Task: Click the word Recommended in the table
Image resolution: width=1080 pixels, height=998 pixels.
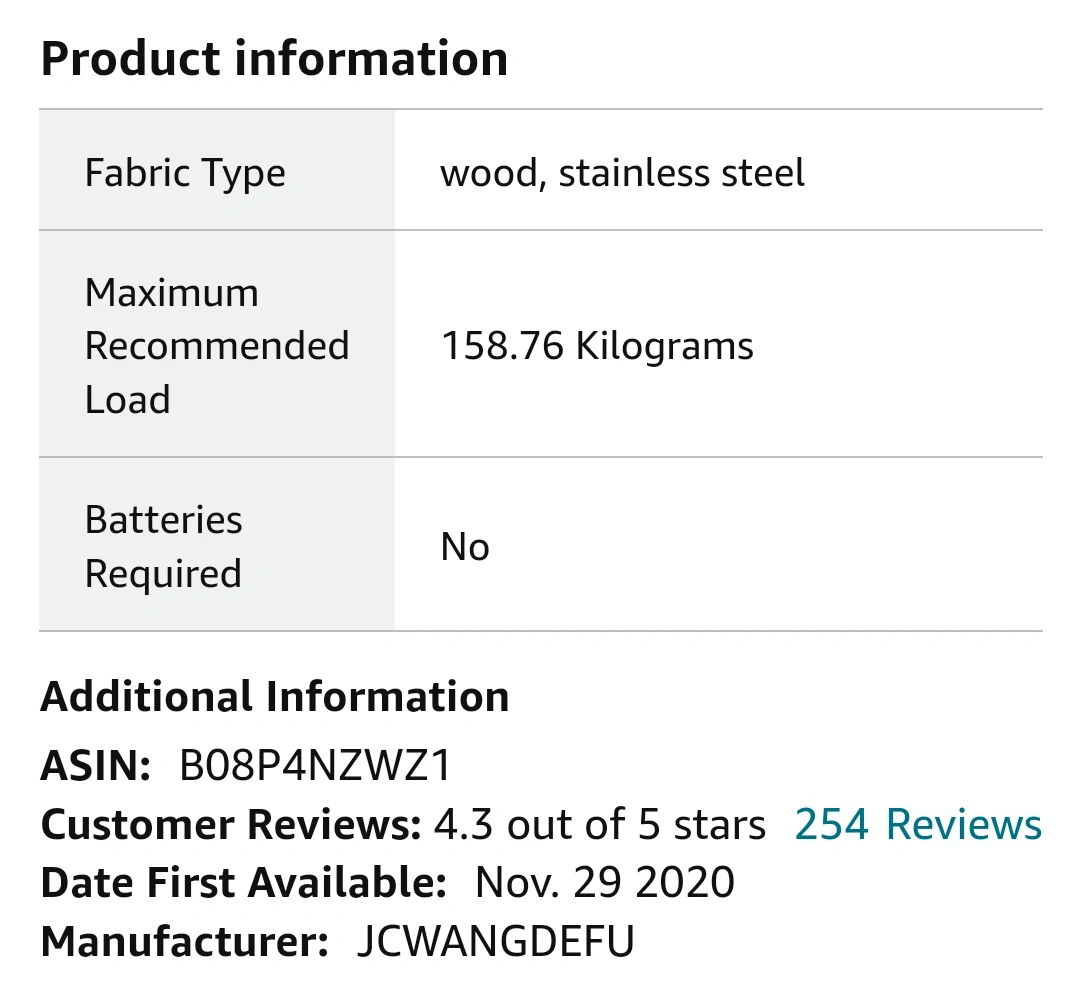Action: click(217, 346)
